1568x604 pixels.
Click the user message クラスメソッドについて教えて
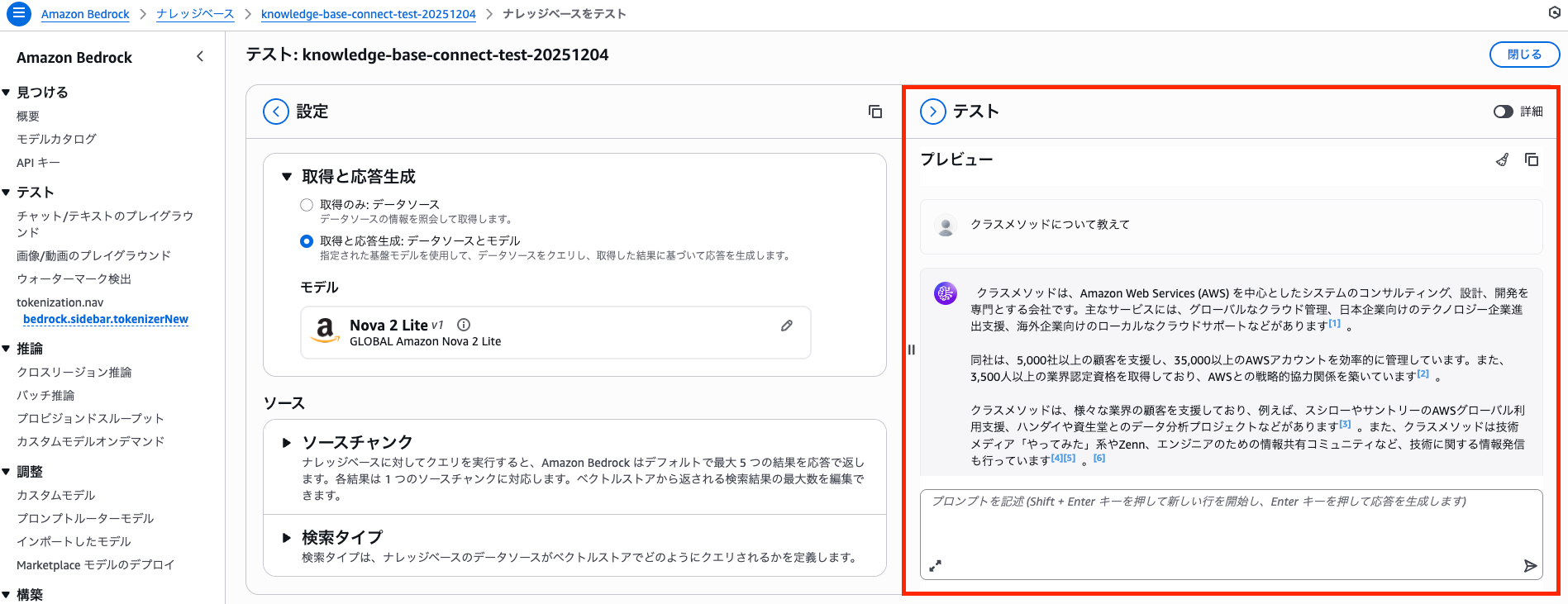1050,225
